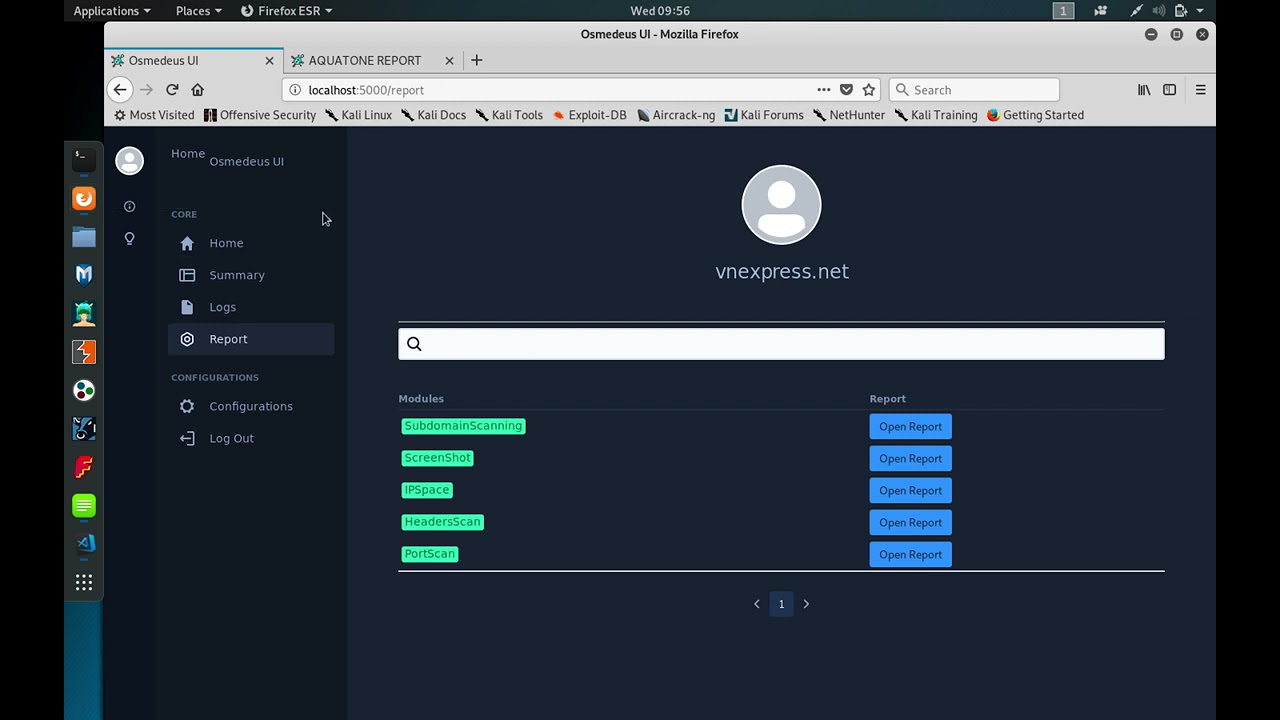
Task: Open page actions three-dot menu
Action: pyautogui.click(x=824, y=89)
